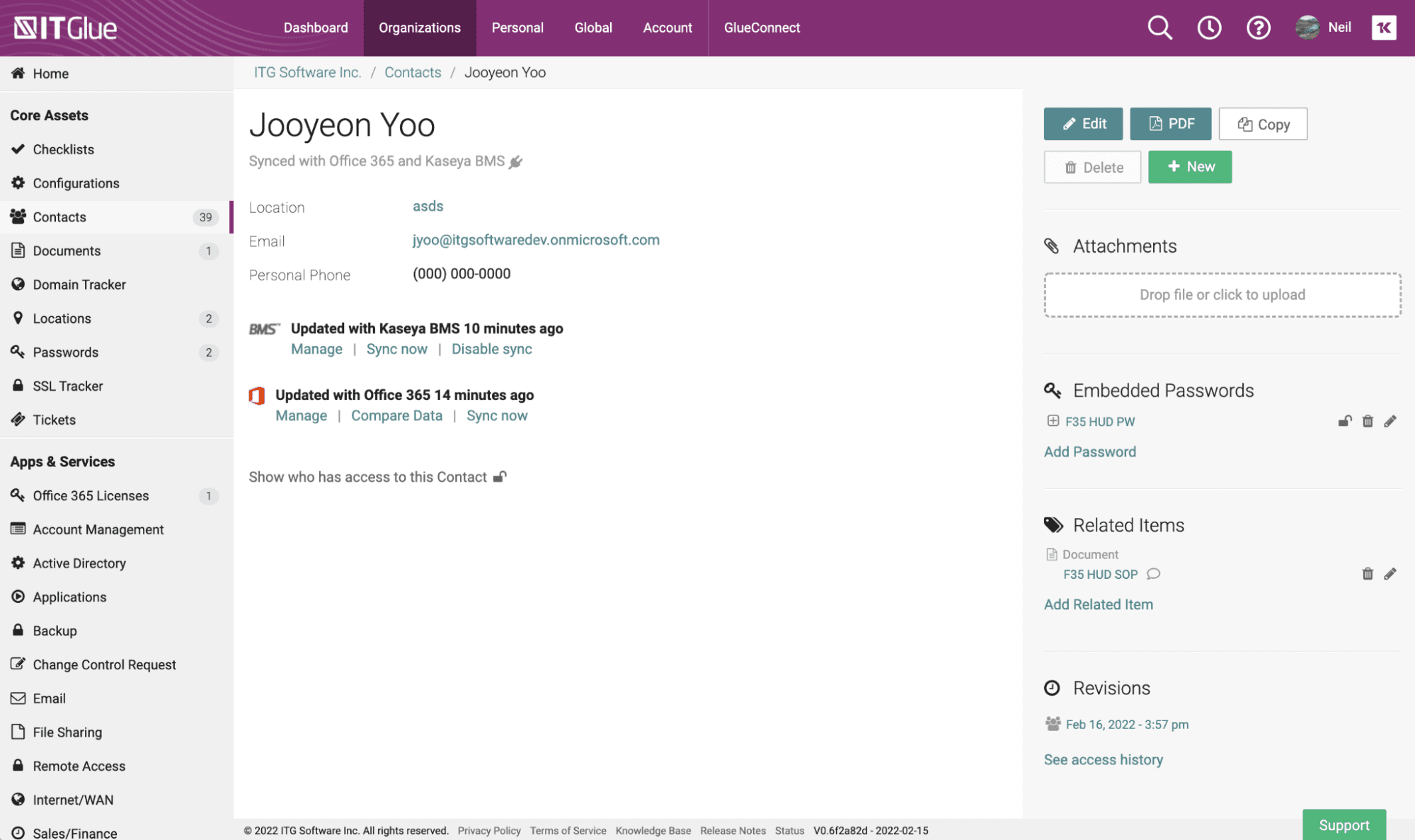Edit the F35 HUD PW password with pencil
The image size is (1415, 840).
pyautogui.click(x=1390, y=421)
